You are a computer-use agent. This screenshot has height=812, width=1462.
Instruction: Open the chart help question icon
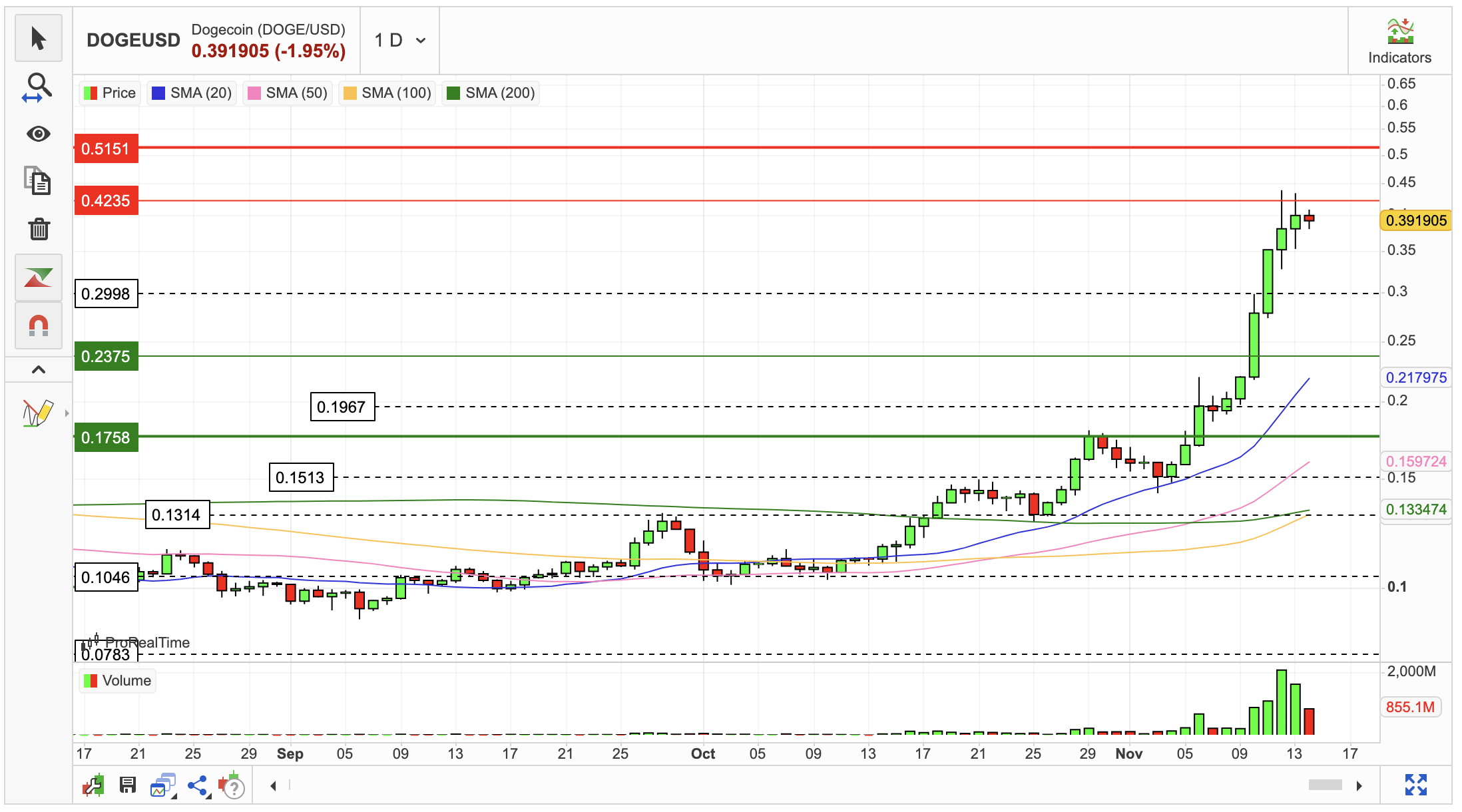232,786
